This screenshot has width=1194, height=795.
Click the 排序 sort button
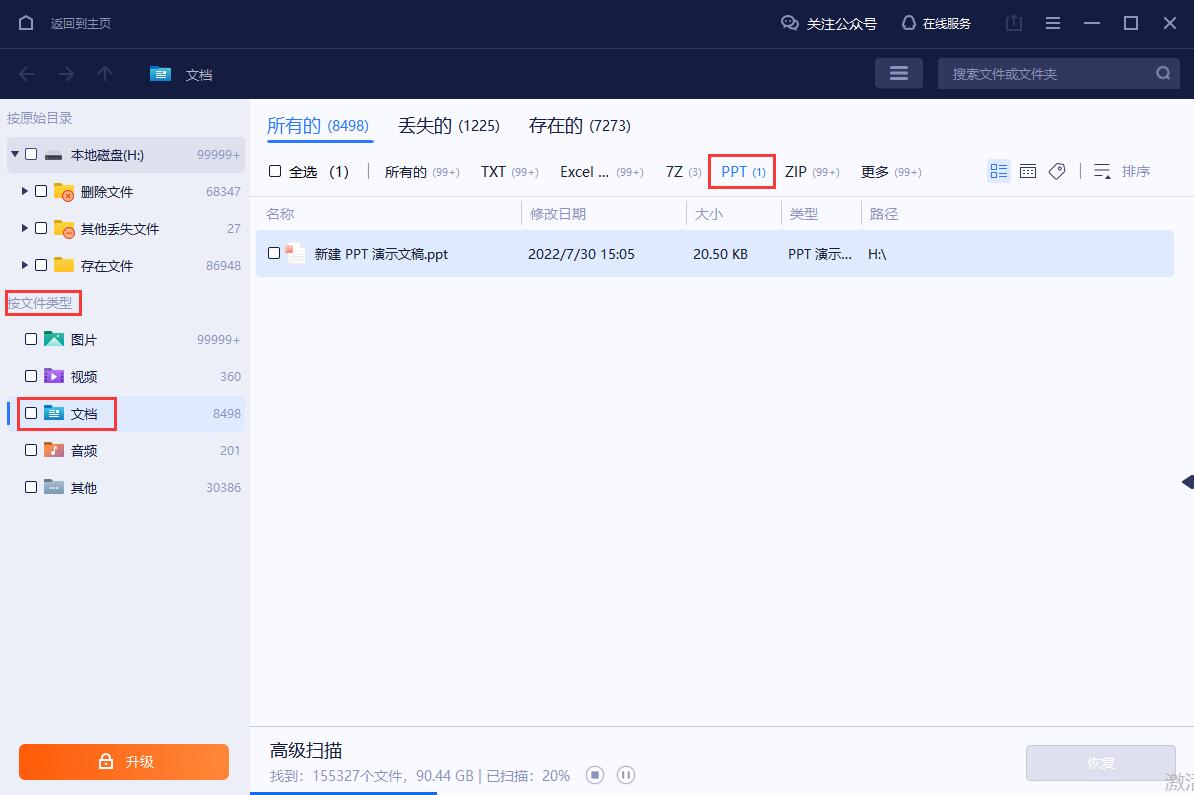[1122, 171]
